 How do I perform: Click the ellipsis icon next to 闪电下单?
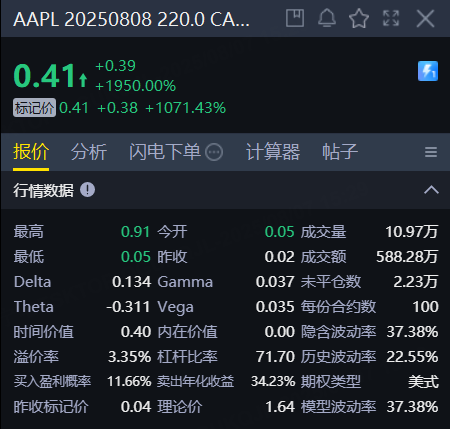tap(214, 152)
